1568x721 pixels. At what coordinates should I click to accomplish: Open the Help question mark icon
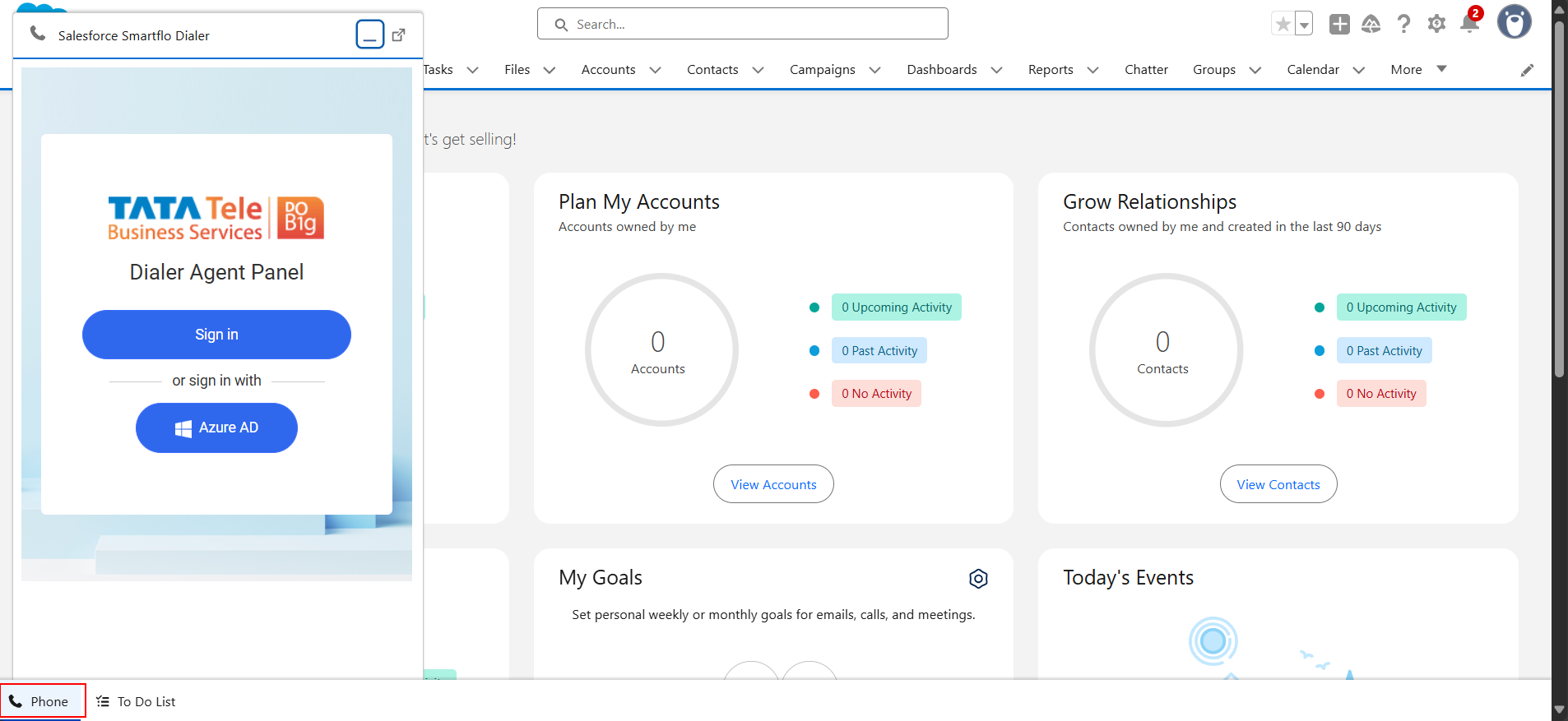(x=1403, y=24)
